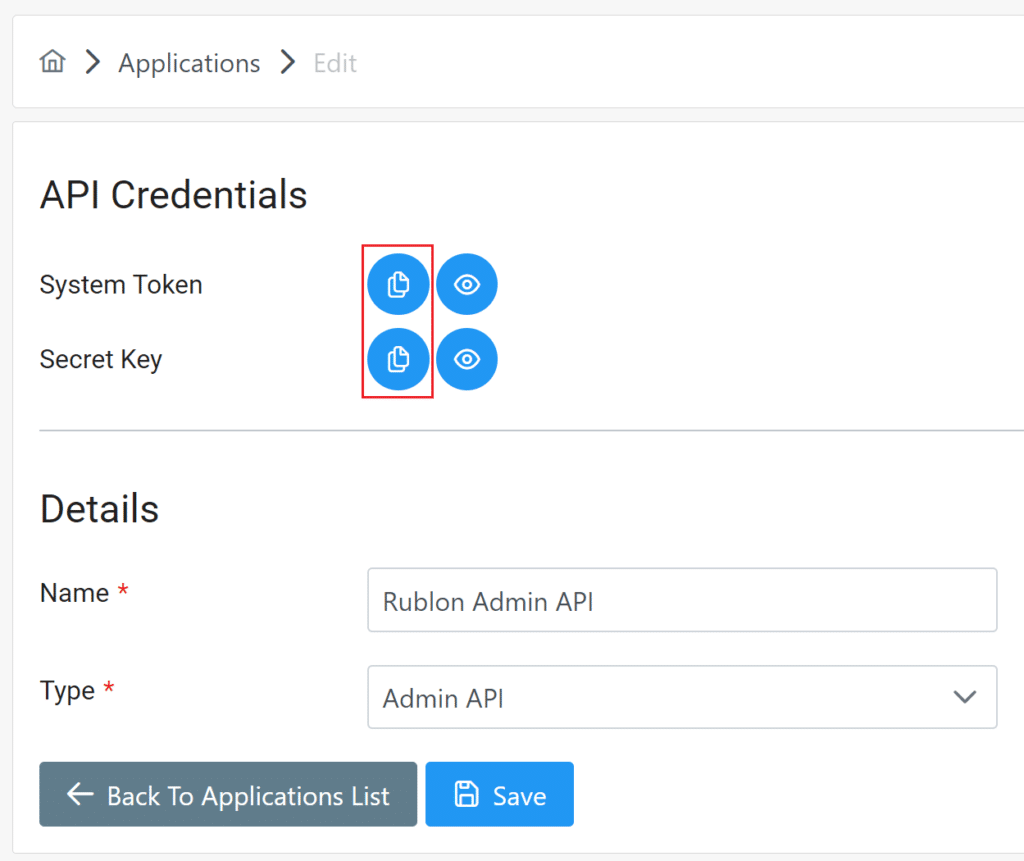This screenshot has width=1024, height=861.
Task: Click the Type dropdown chevron arrow
Action: pos(963,697)
